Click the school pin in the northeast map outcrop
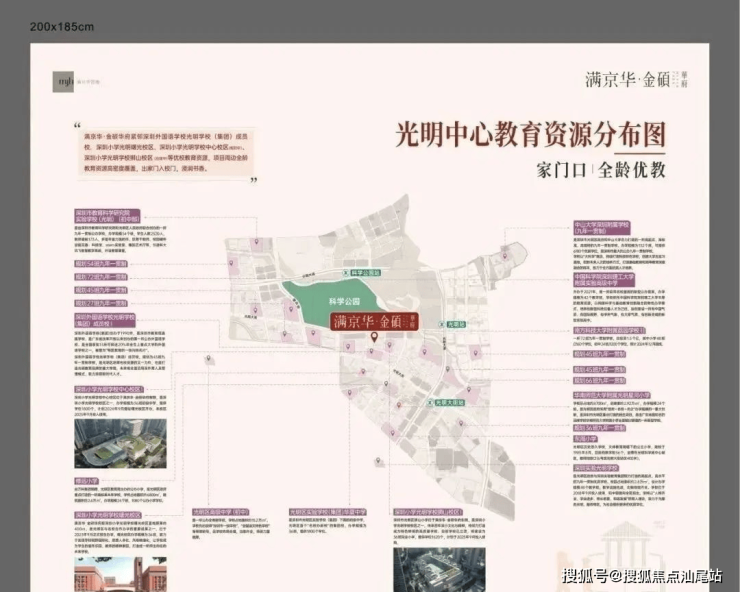The height and width of the screenshot is (592, 740). (x=504, y=256)
